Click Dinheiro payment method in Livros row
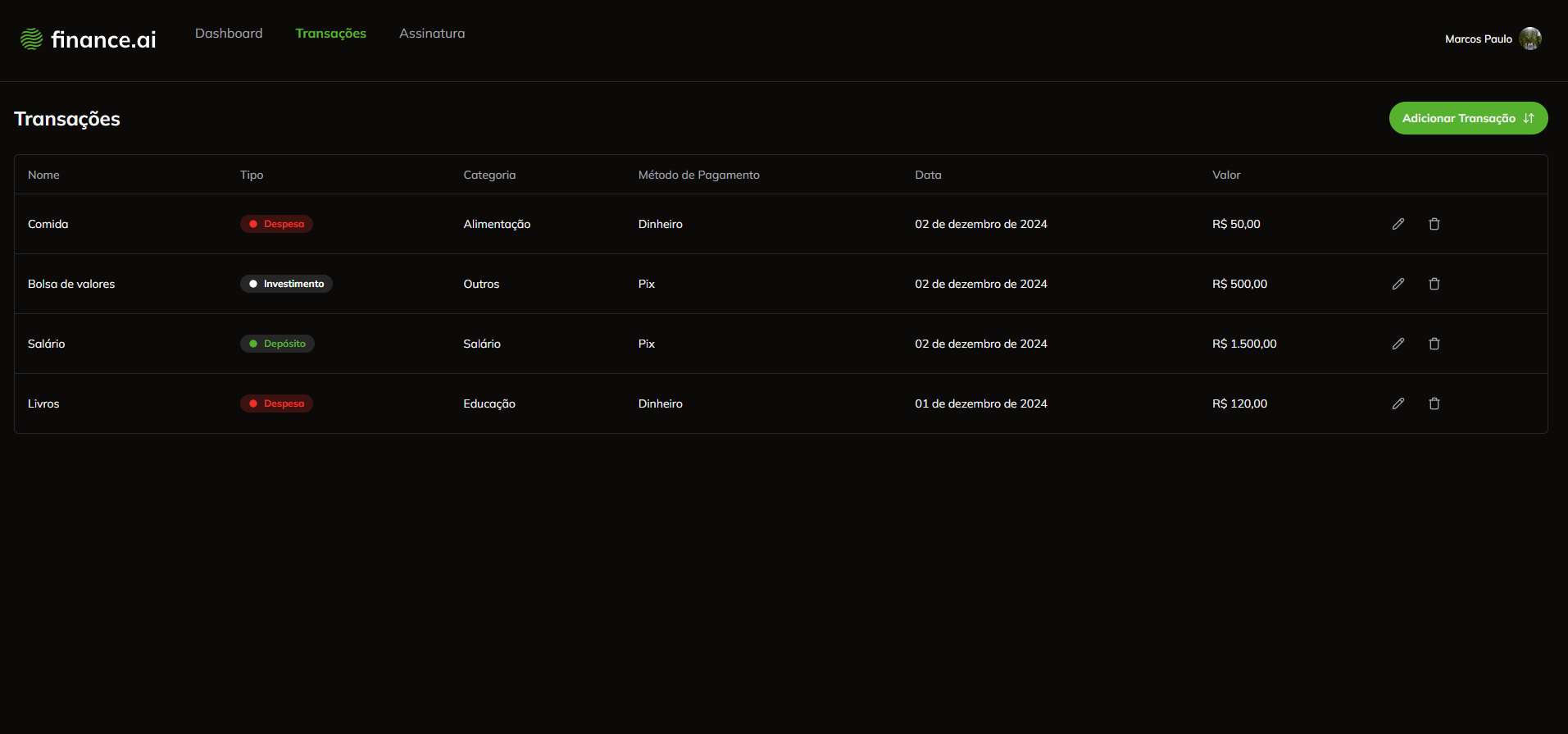This screenshot has height=734, width=1568. click(x=661, y=403)
